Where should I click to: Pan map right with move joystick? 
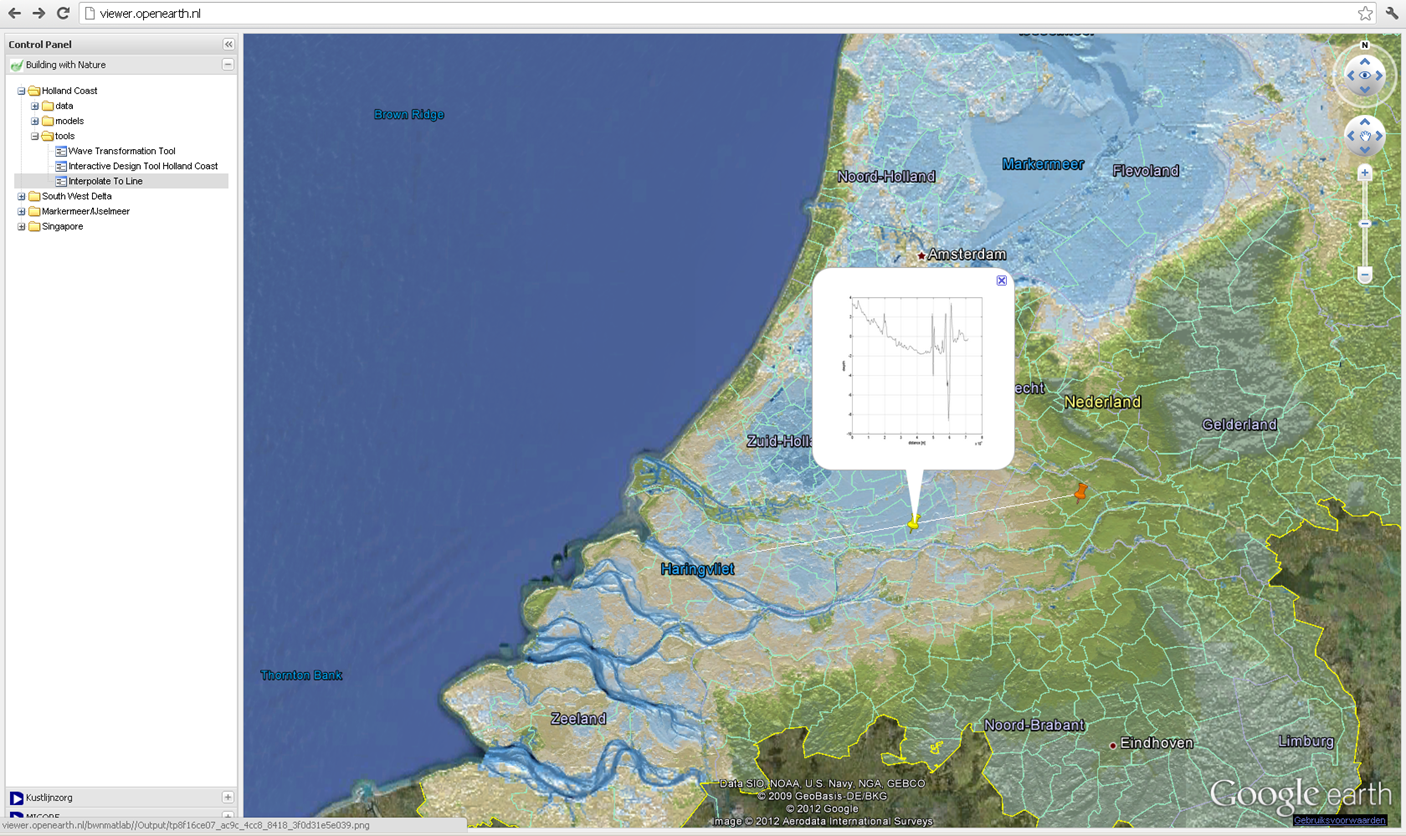[x=1379, y=136]
